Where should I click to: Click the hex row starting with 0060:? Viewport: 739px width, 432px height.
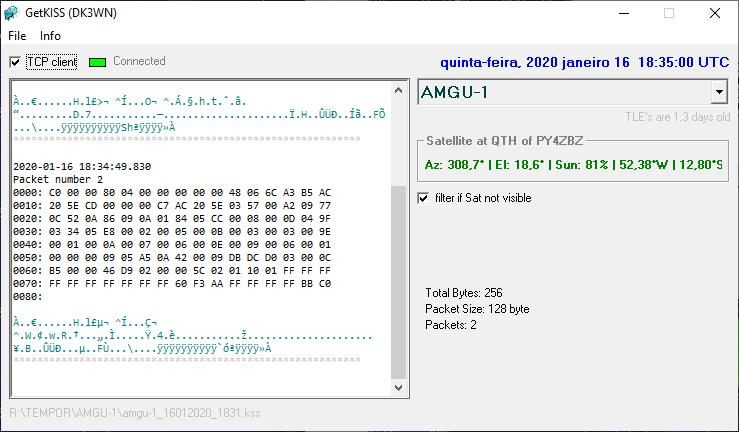(172, 271)
